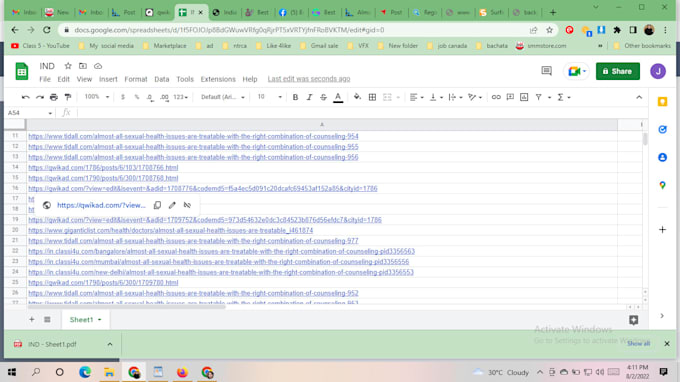The image size is (680, 382).
Task: Open the text color picker
Action: tap(338, 98)
